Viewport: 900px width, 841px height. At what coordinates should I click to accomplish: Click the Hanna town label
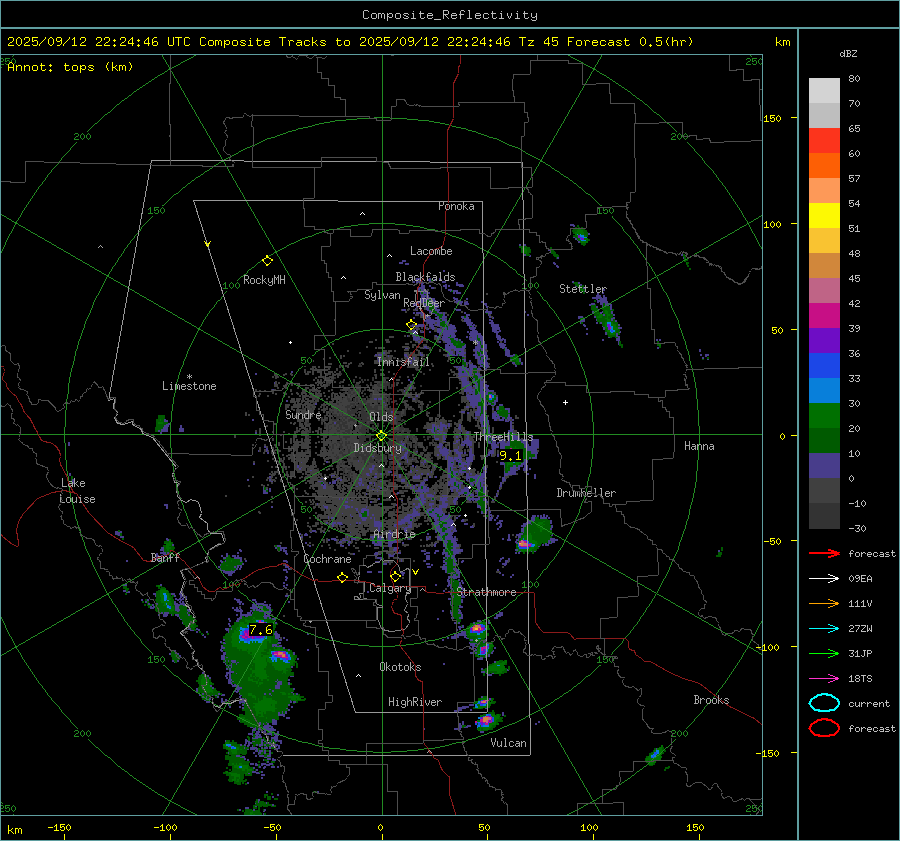click(699, 446)
